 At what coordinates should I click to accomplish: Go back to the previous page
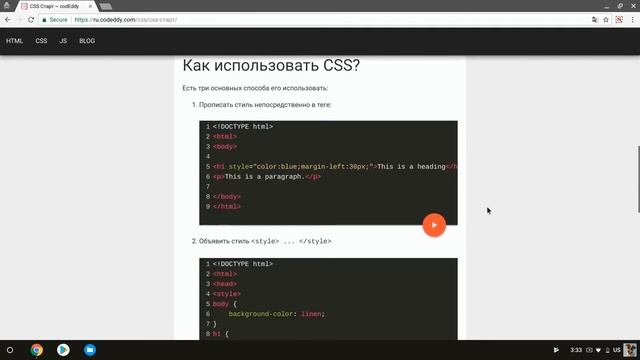(x=8, y=20)
